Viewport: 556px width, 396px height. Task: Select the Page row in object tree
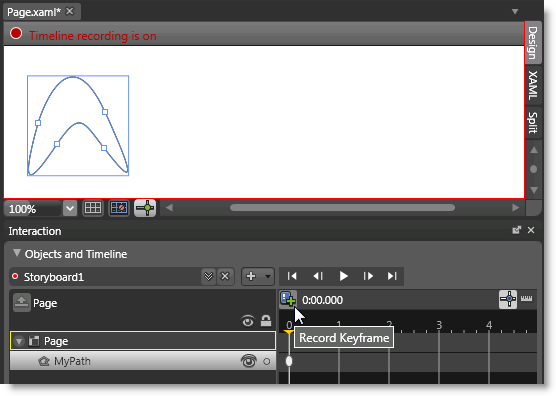[x=143, y=341]
